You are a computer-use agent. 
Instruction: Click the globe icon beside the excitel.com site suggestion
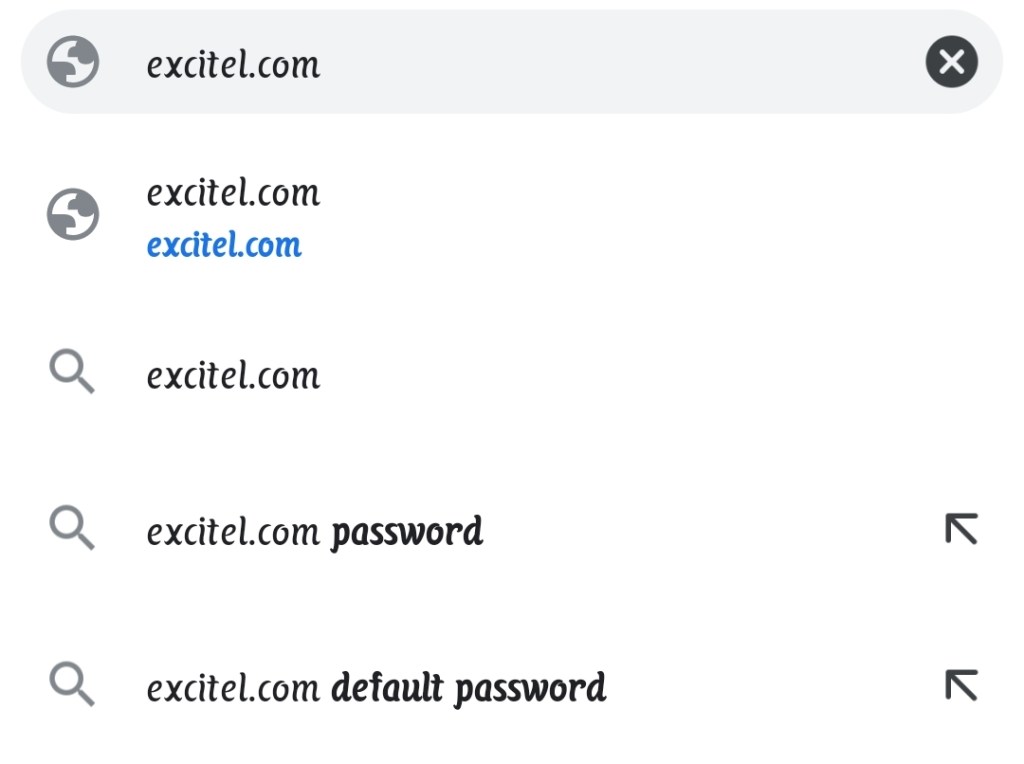[x=73, y=214]
